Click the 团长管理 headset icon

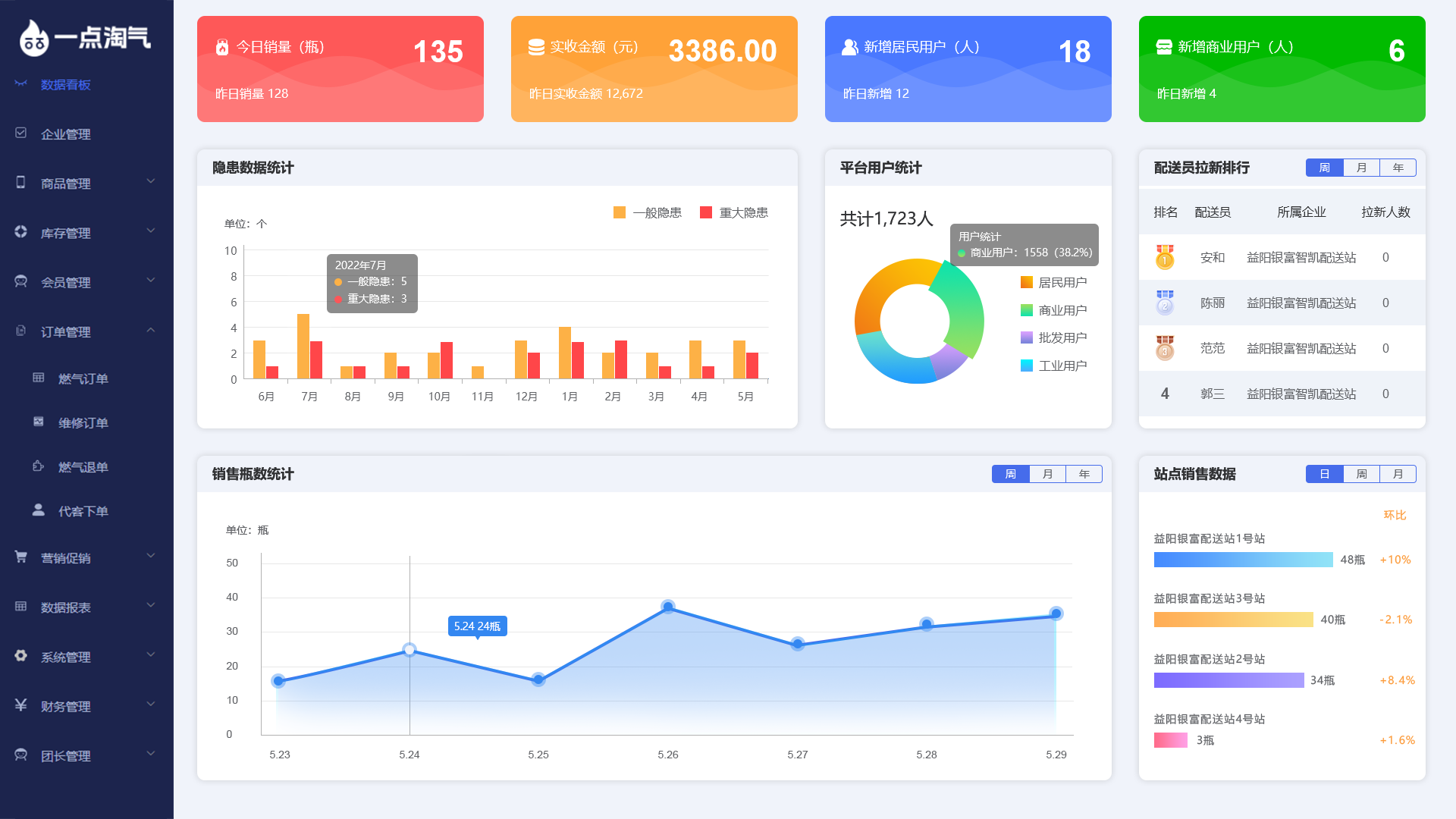point(20,755)
